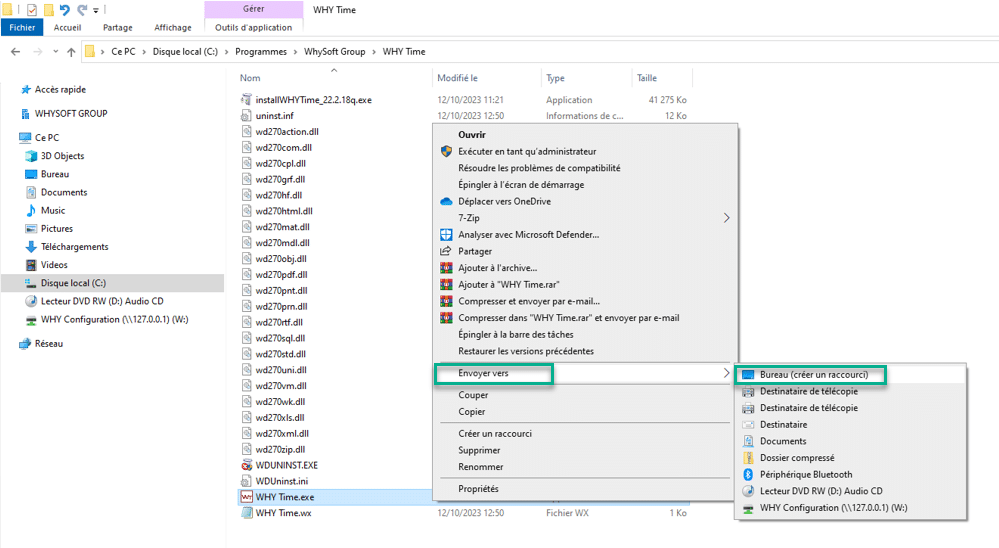Screen dimensions: 999x548
Task: Click the Redo icon in the title bar
Action: [x=82, y=10]
